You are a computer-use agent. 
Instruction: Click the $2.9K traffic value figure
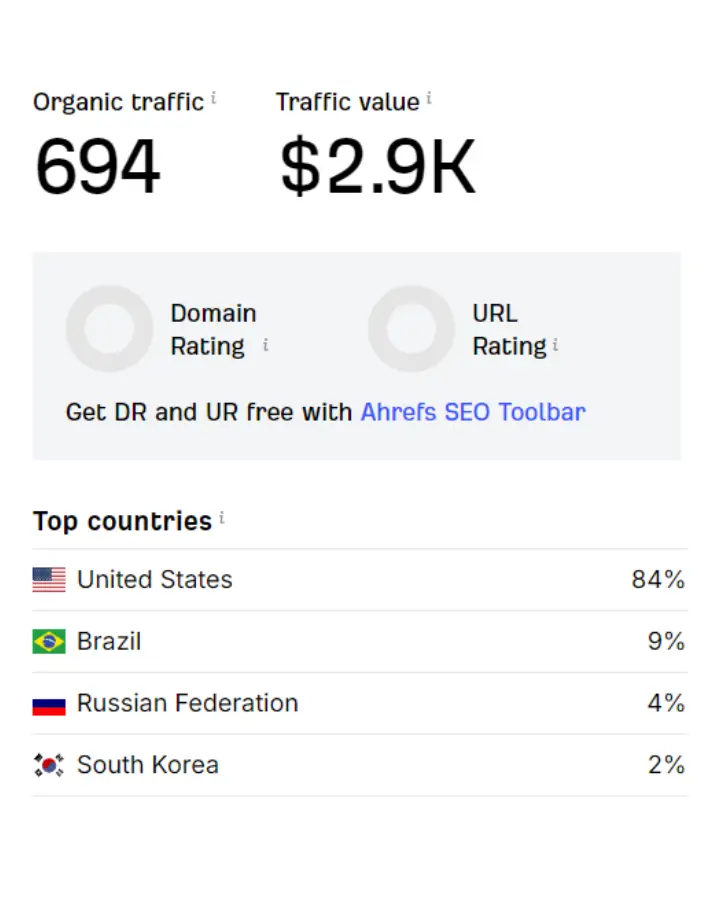coord(377,166)
